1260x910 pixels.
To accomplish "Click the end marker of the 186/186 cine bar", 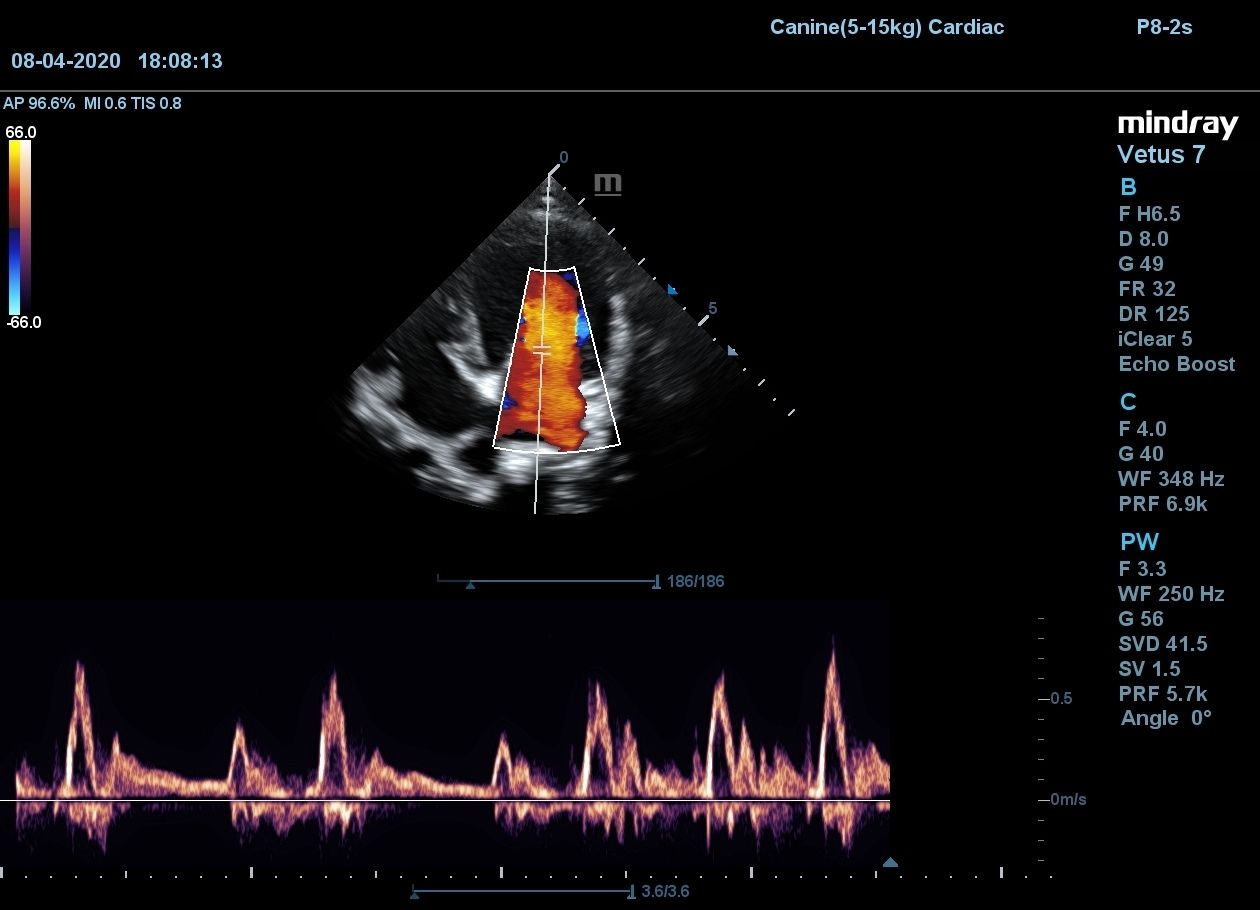I will [656, 581].
